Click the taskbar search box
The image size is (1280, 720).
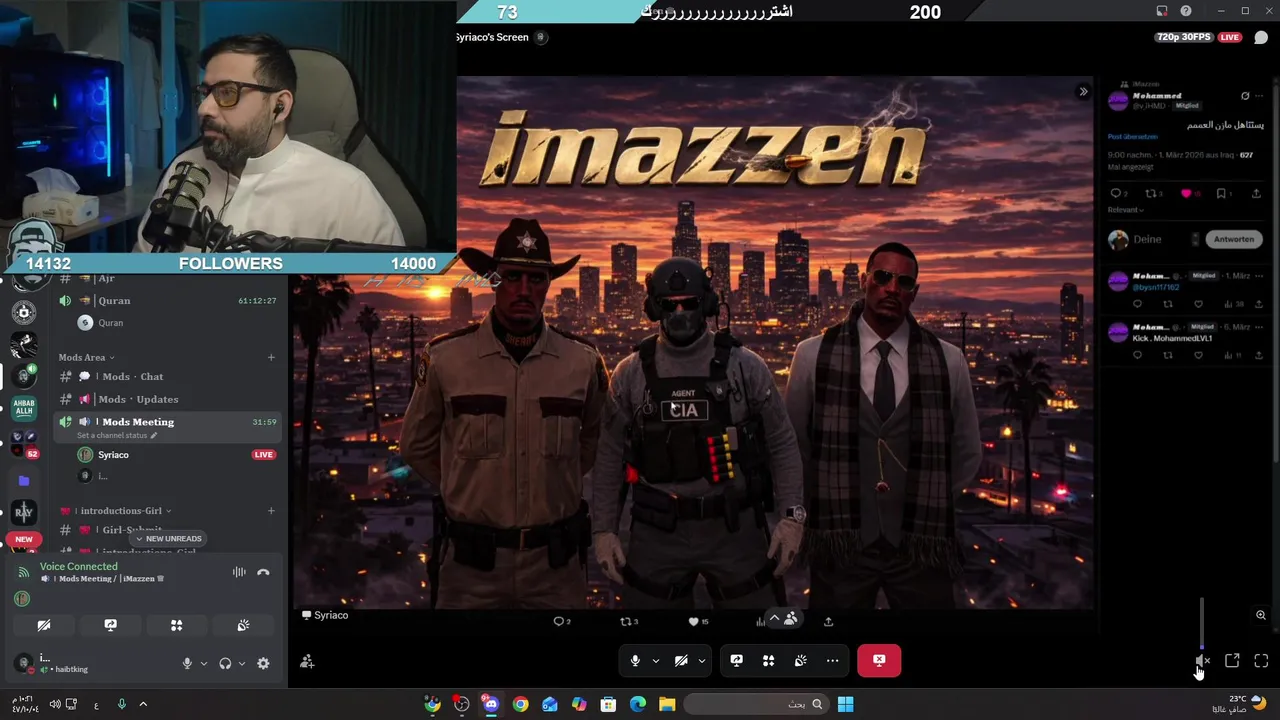(756, 704)
